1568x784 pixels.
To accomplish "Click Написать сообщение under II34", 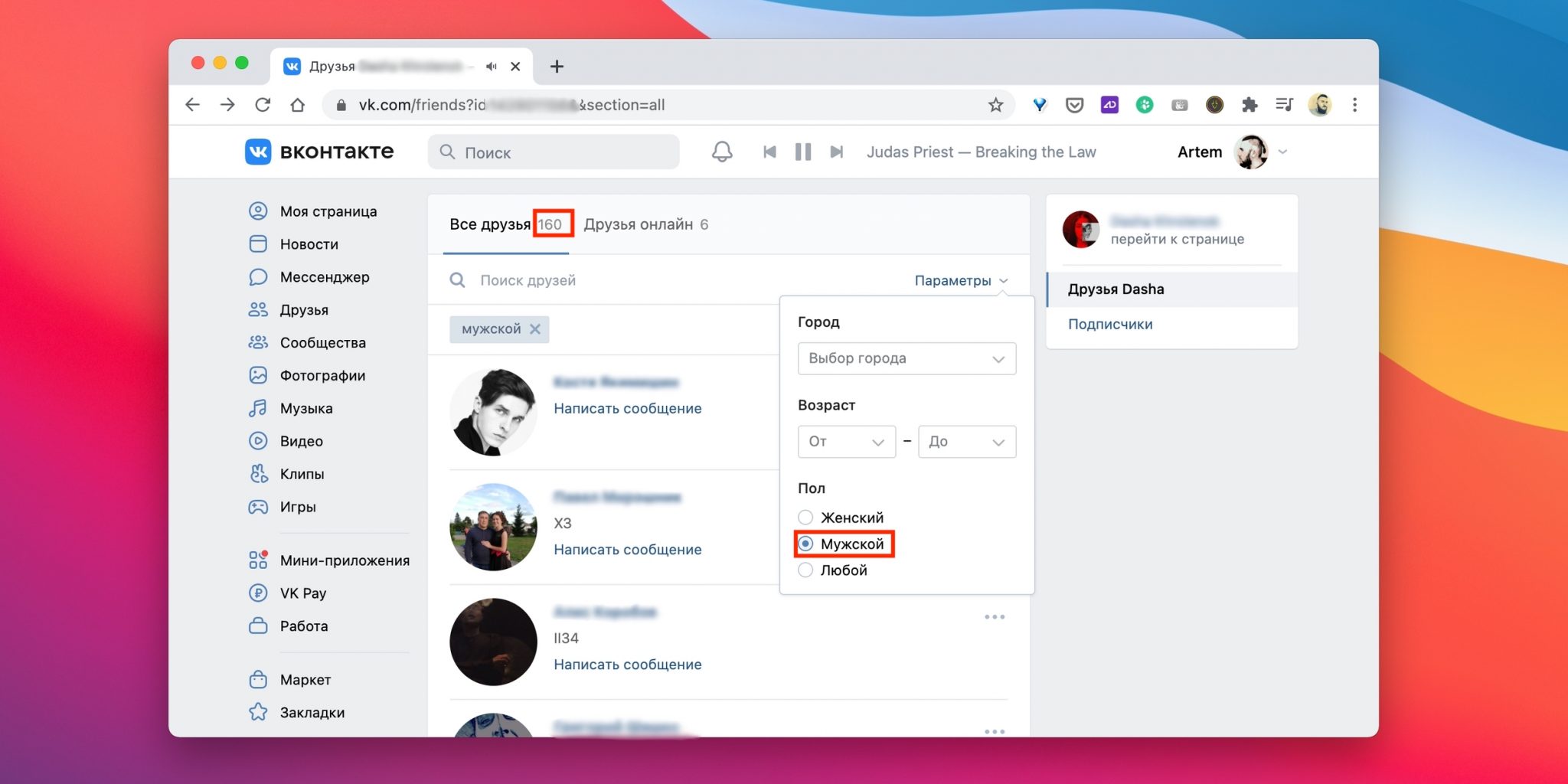I will (x=627, y=664).
